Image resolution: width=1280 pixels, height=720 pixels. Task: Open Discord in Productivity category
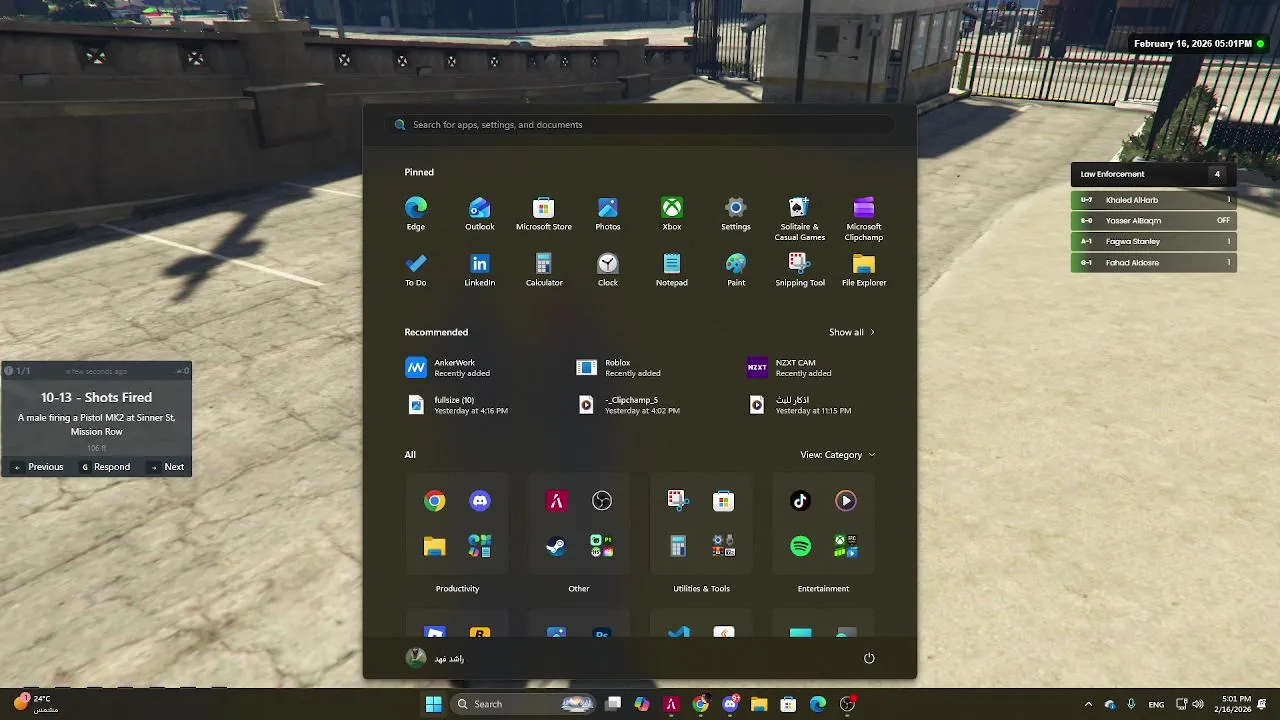click(480, 501)
